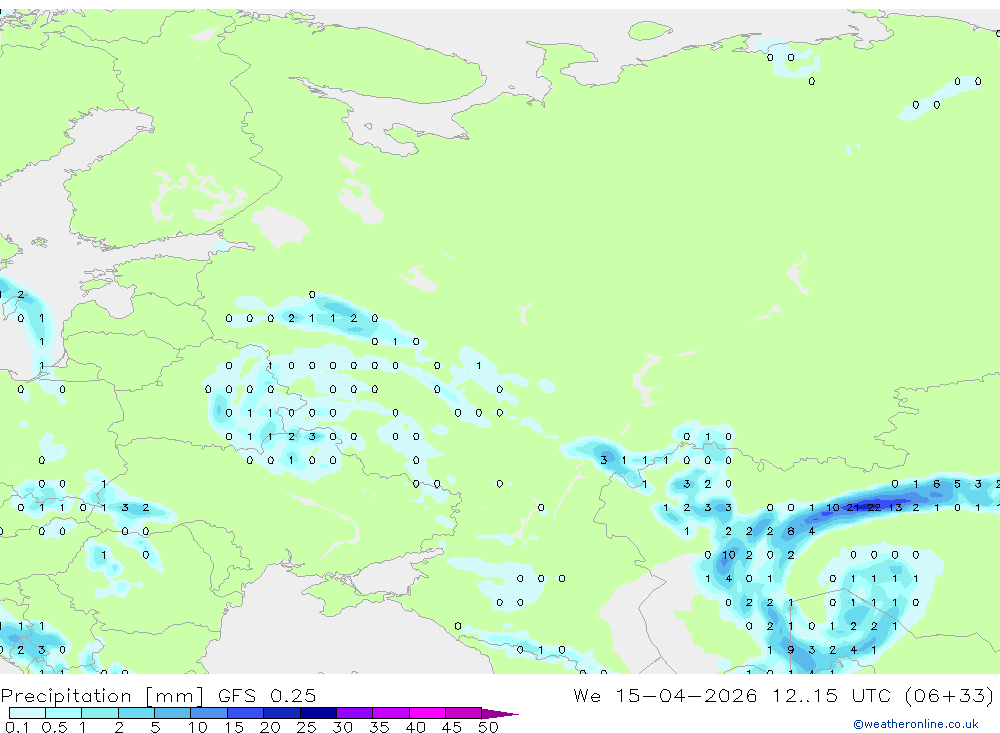1000x733 pixels.
Task: Click the '21' precipitation value on the map
Action: pos(853,508)
